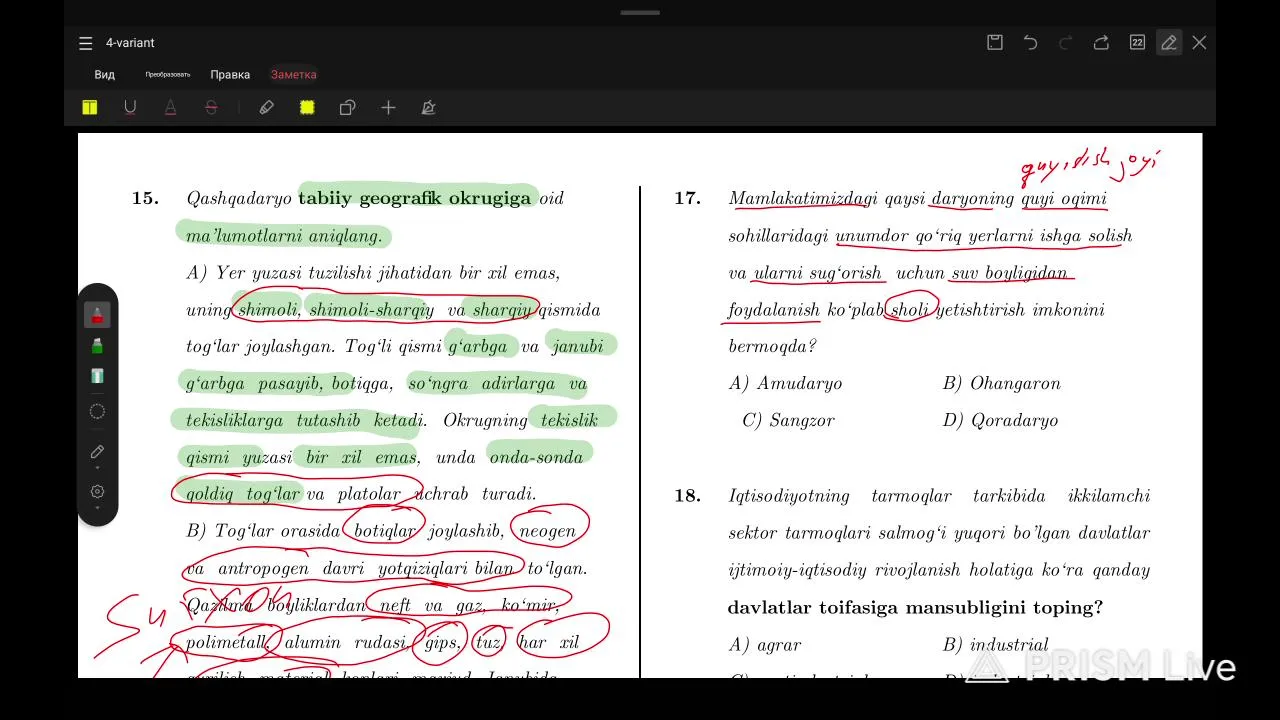Undo the last annotation
Screen dimensions: 1280x720
(x=1030, y=42)
